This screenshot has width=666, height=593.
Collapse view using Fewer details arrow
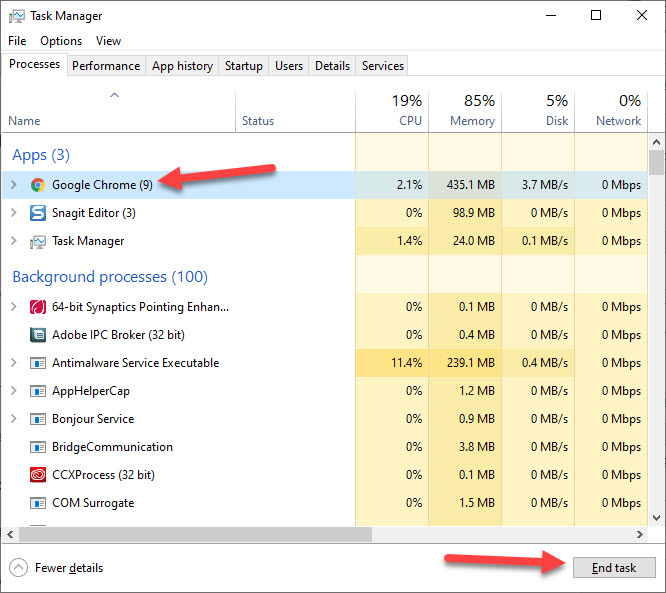pos(19,568)
